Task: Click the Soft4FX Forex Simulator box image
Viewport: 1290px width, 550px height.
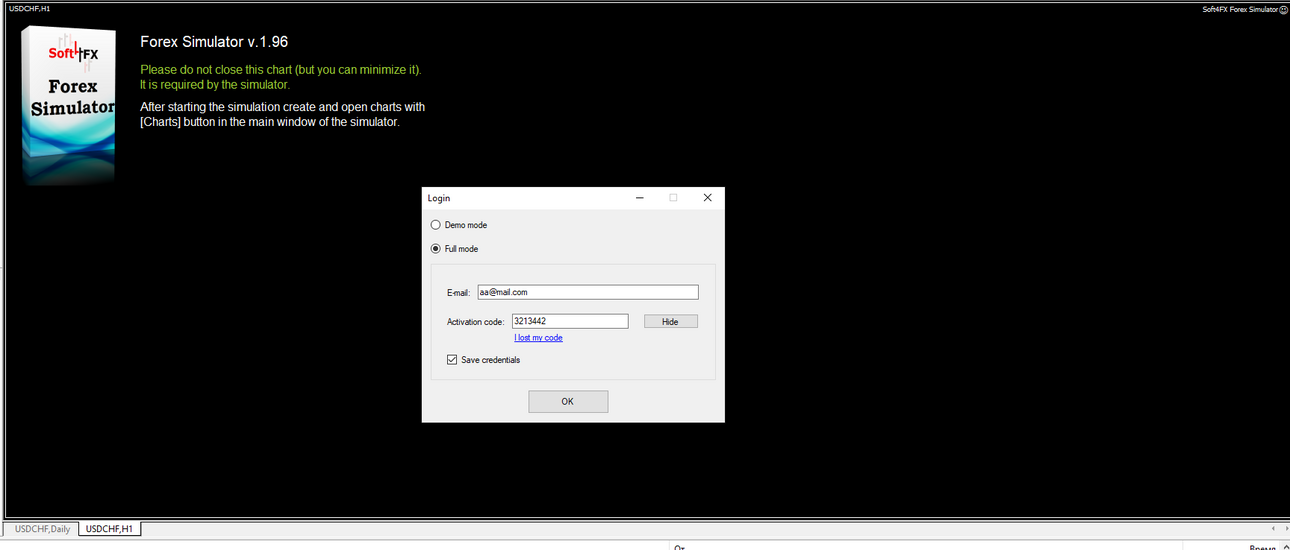Action: (x=69, y=105)
